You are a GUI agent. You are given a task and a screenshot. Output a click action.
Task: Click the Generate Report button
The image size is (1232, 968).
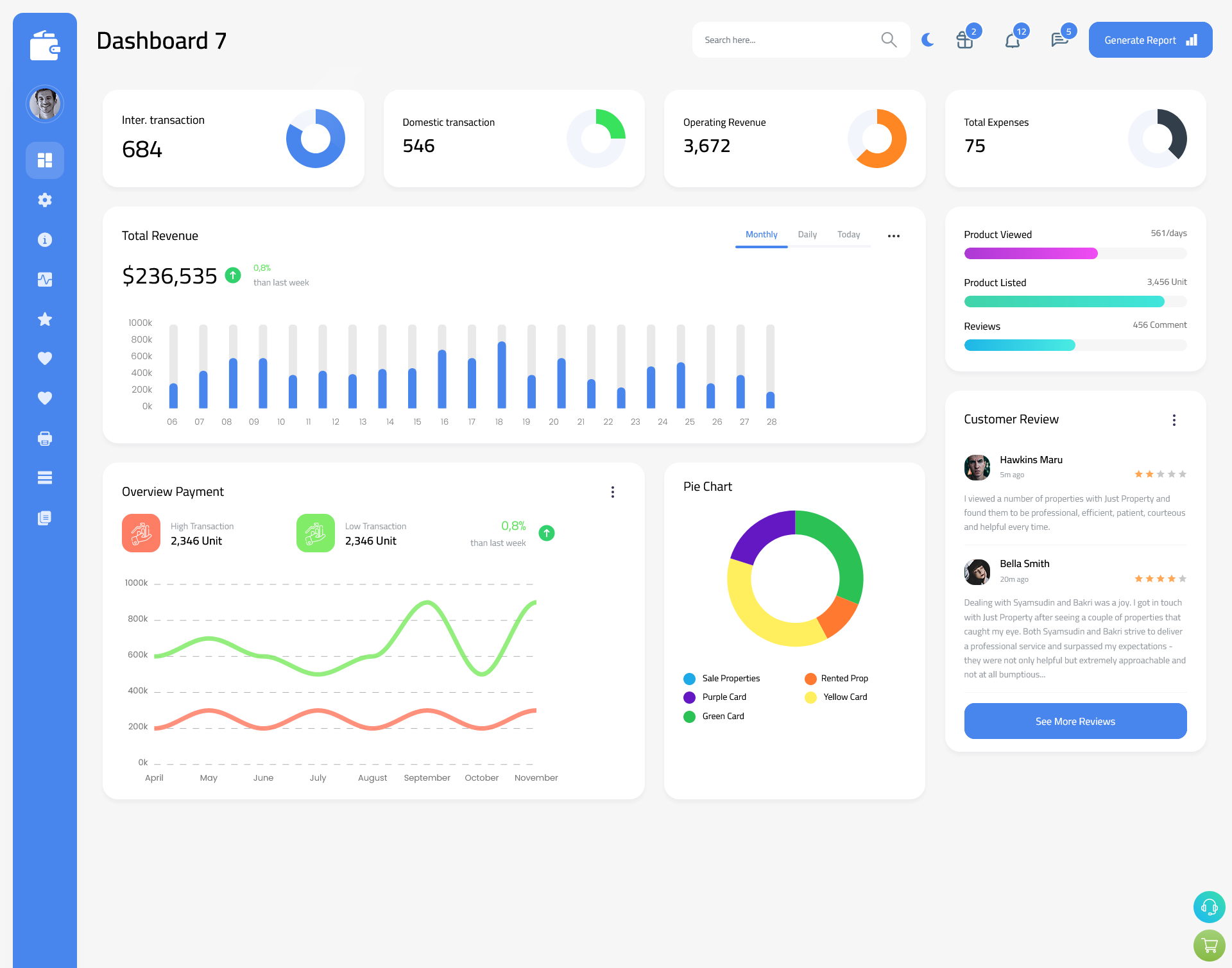1152,39
